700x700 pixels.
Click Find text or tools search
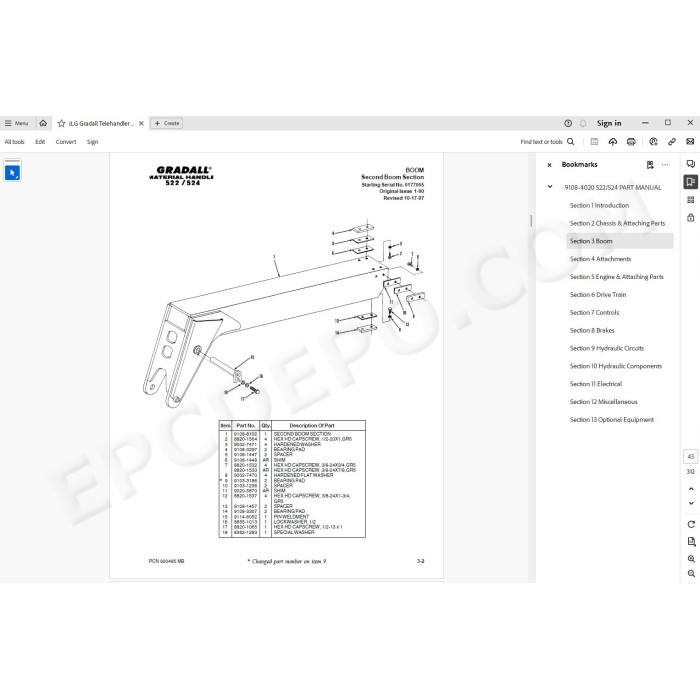pos(547,142)
